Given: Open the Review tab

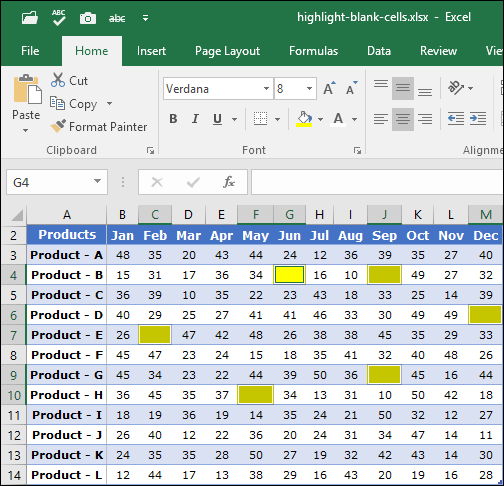Looking at the screenshot, I should point(438,51).
